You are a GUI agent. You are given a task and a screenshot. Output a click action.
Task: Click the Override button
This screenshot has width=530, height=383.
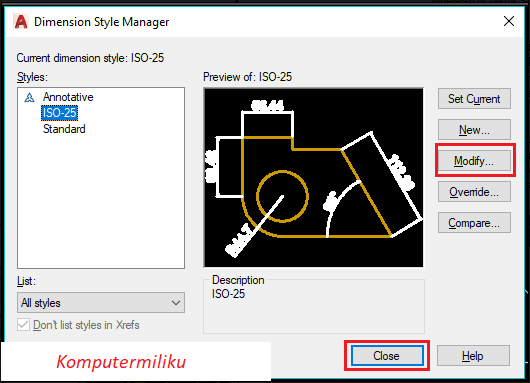pos(474,192)
